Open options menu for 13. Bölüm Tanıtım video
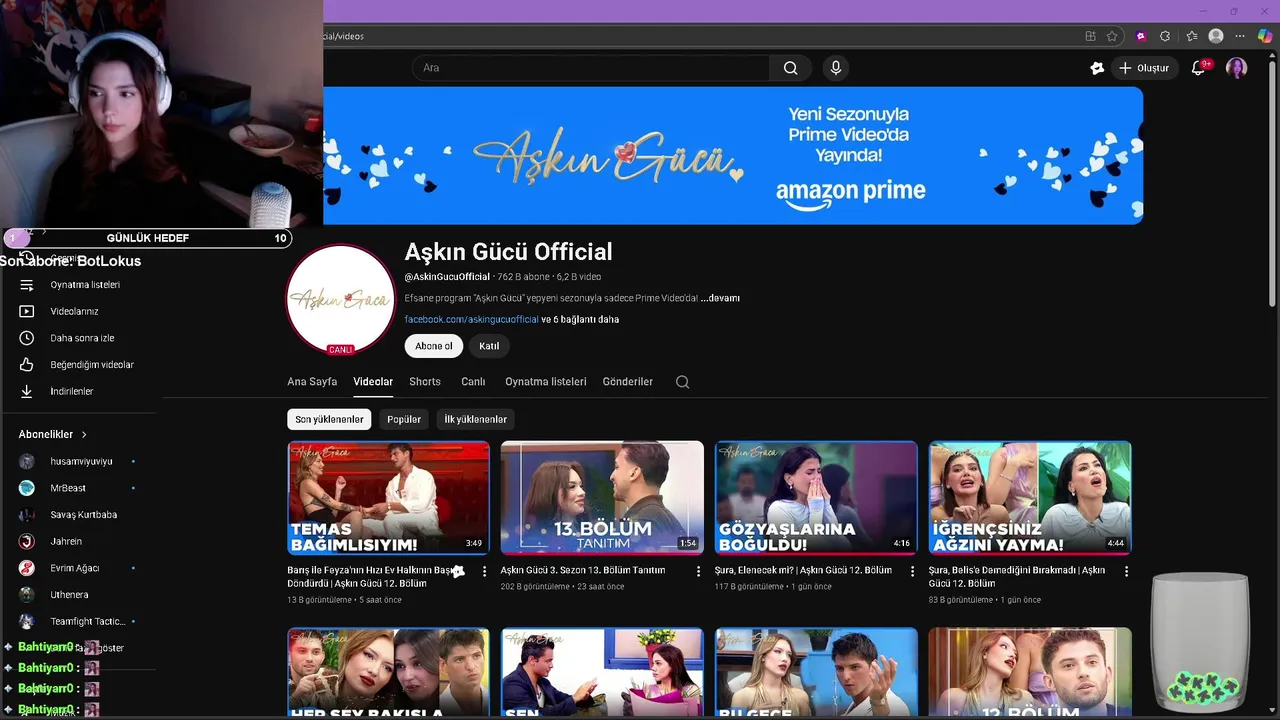The image size is (1280, 720). [698, 571]
